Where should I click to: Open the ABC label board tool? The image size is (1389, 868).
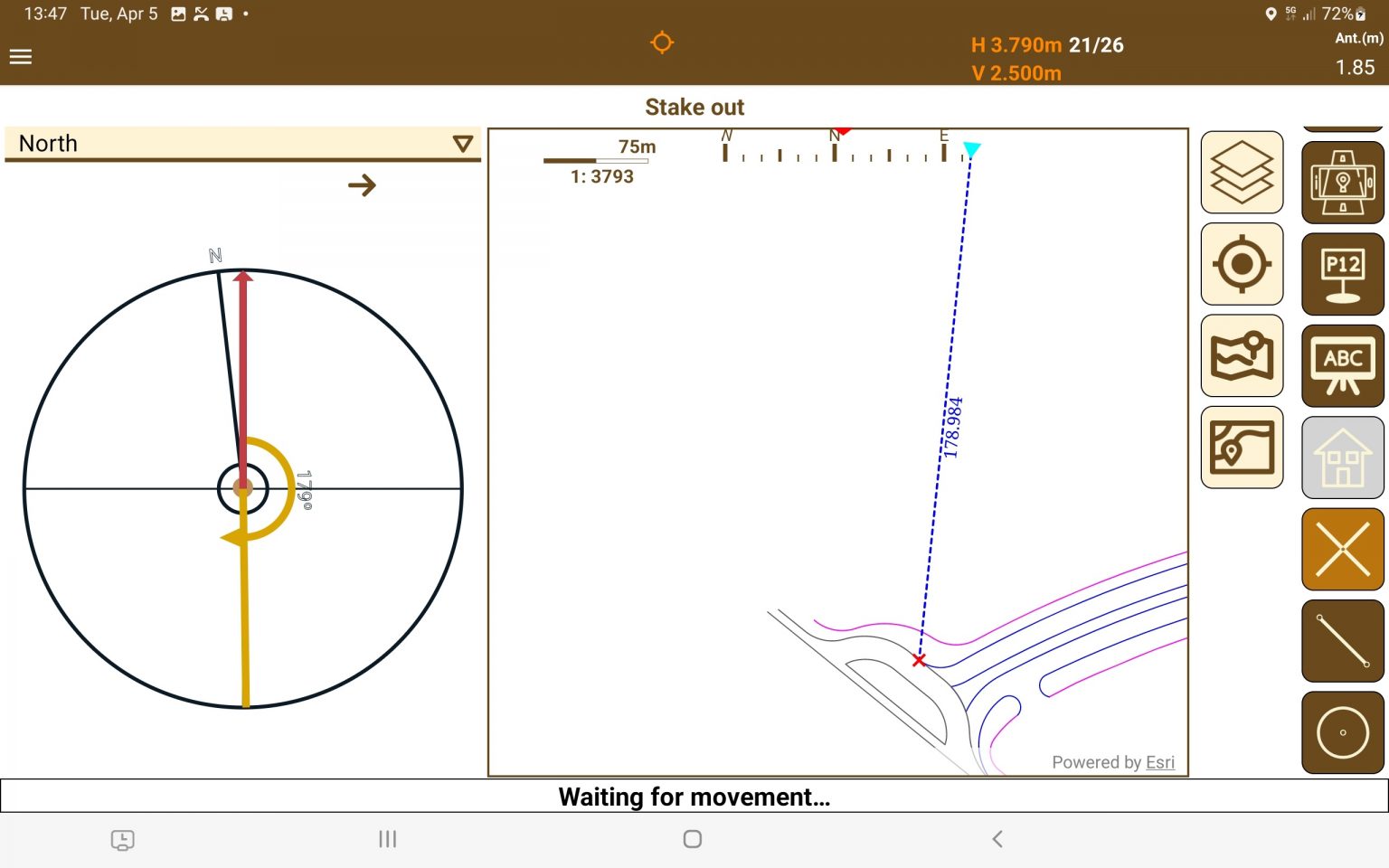(1342, 365)
